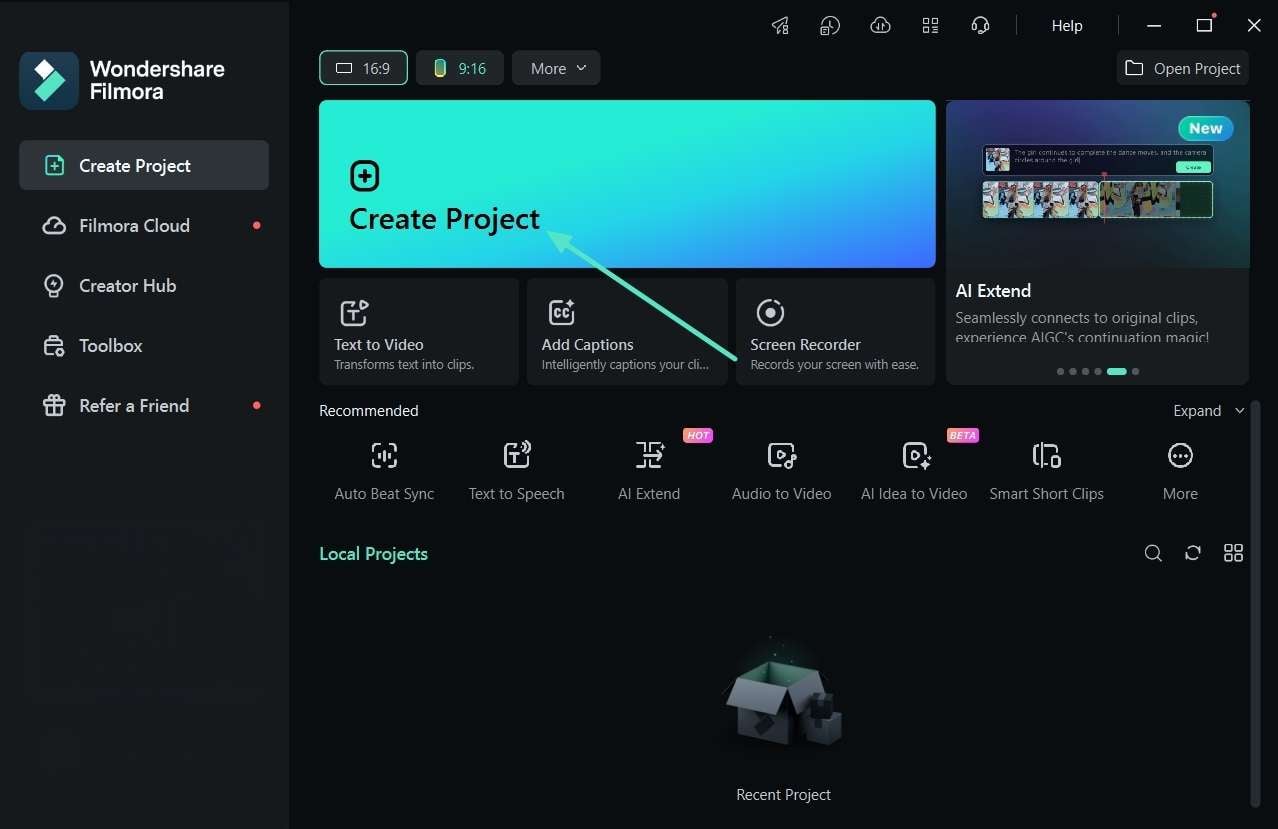Launch the Screen Recorder card
This screenshot has height=829, width=1278.
[x=835, y=331]
